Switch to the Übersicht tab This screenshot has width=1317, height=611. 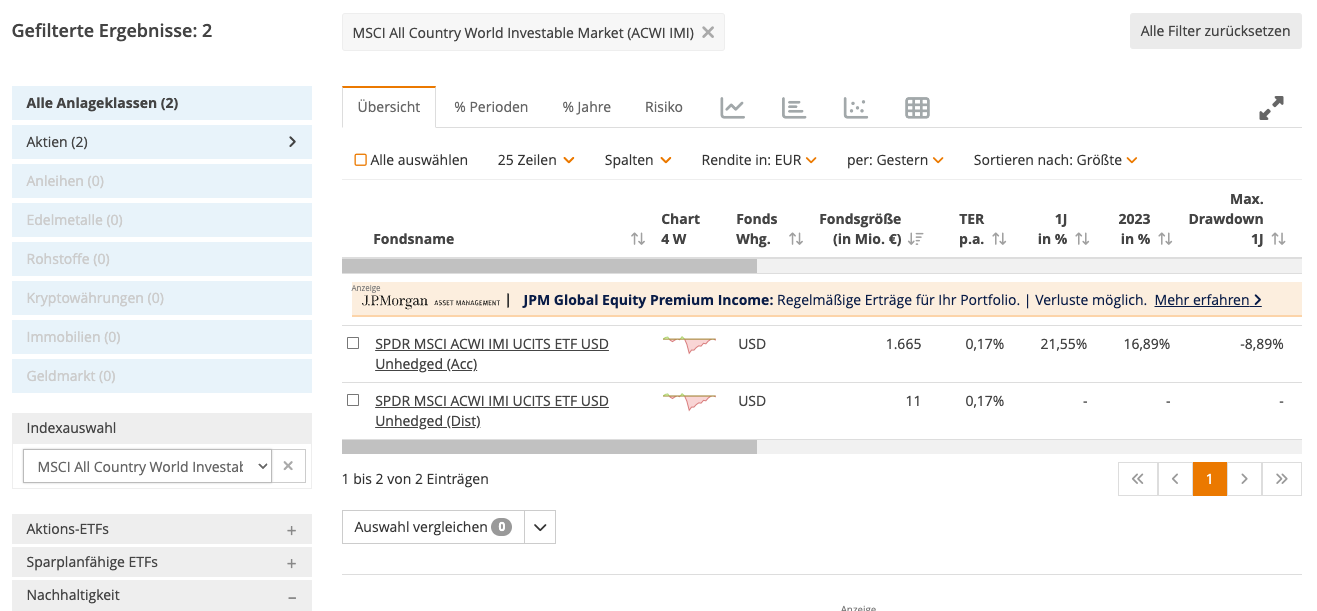389,107
